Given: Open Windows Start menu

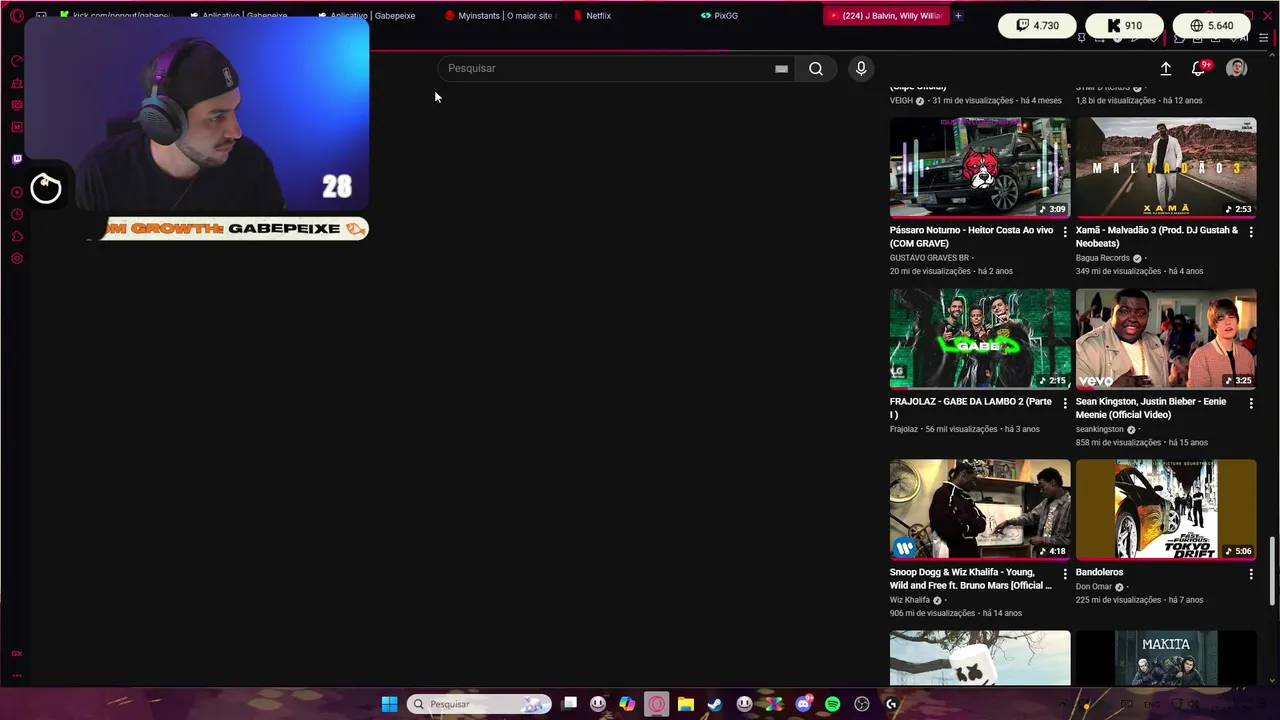Looking at the screenshot, I should [389, 704].
